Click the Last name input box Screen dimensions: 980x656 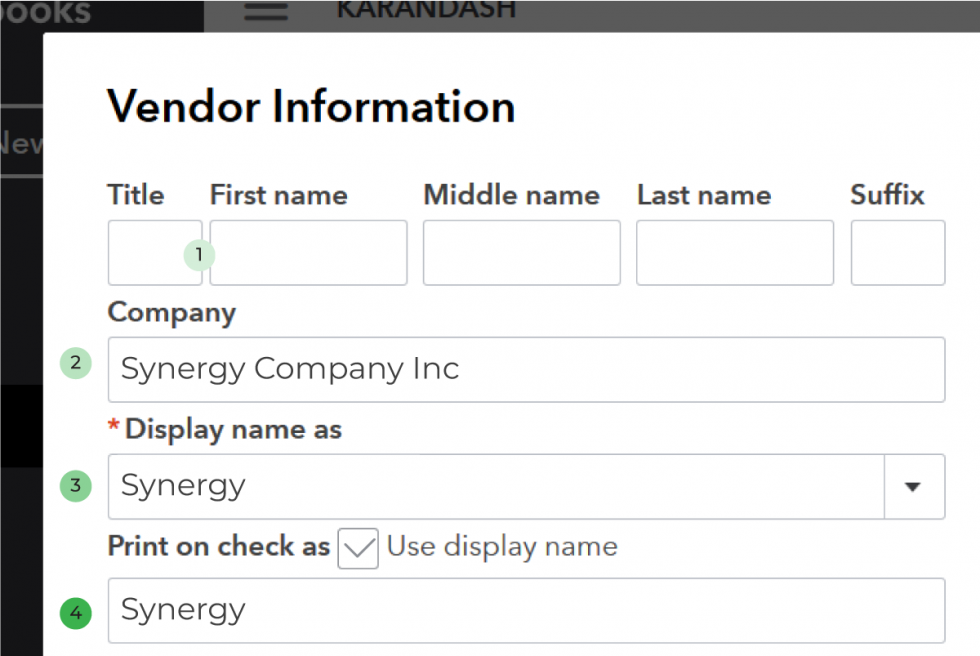coord(734,253)
